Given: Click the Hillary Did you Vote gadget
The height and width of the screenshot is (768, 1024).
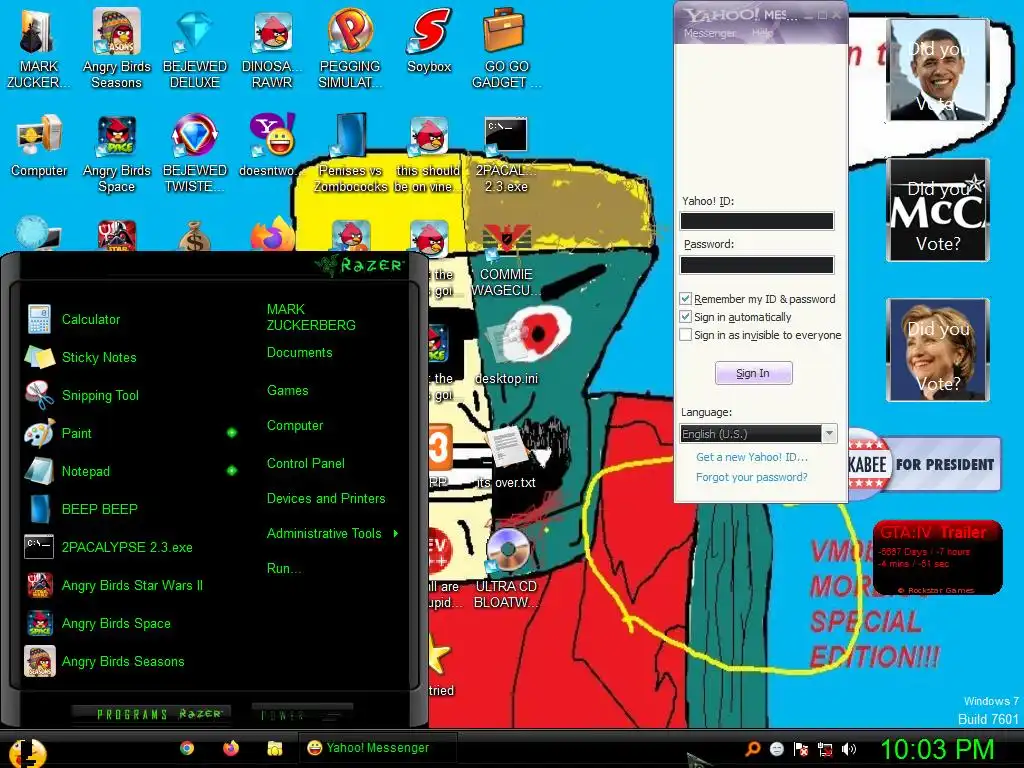Looking at the screenshot, I should [938, 349].
